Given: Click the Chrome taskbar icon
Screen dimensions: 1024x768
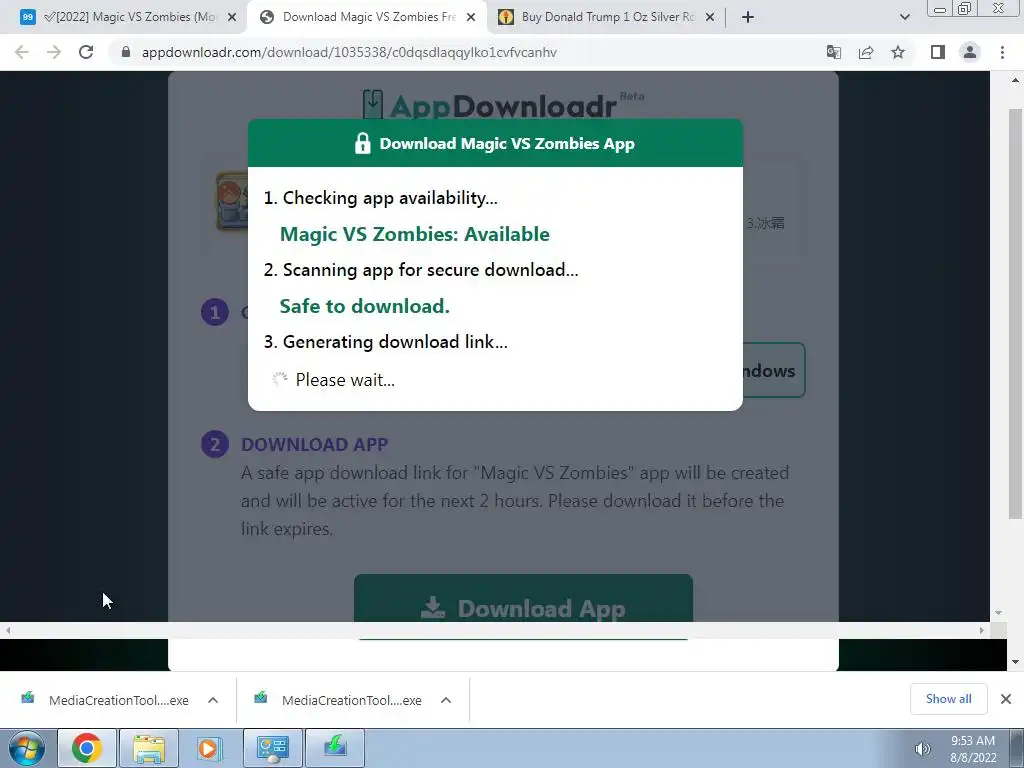Looking at the screenshot, I should point(87,748).
